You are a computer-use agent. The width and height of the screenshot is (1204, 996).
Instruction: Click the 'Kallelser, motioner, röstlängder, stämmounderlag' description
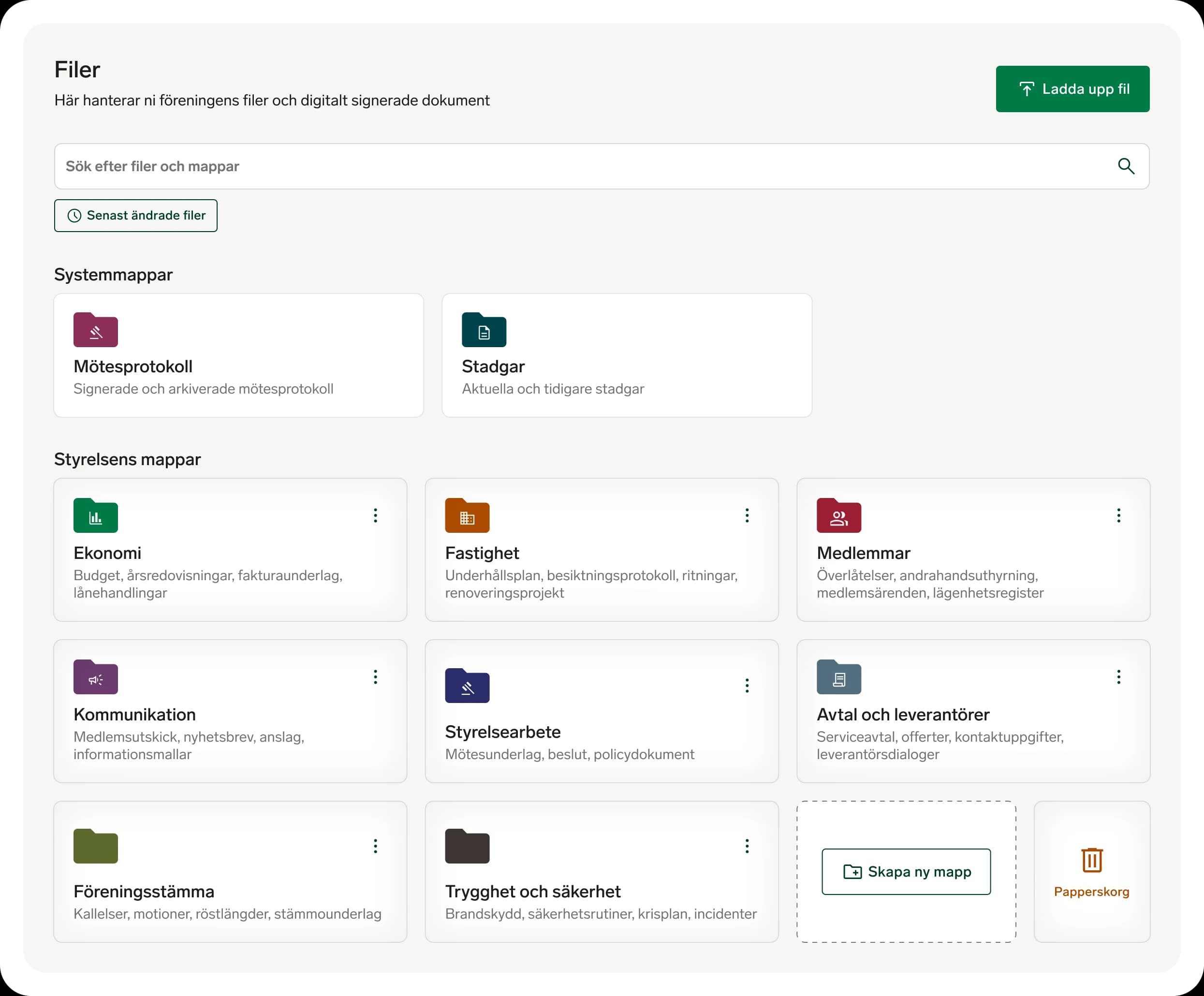[x=228, y=913]
